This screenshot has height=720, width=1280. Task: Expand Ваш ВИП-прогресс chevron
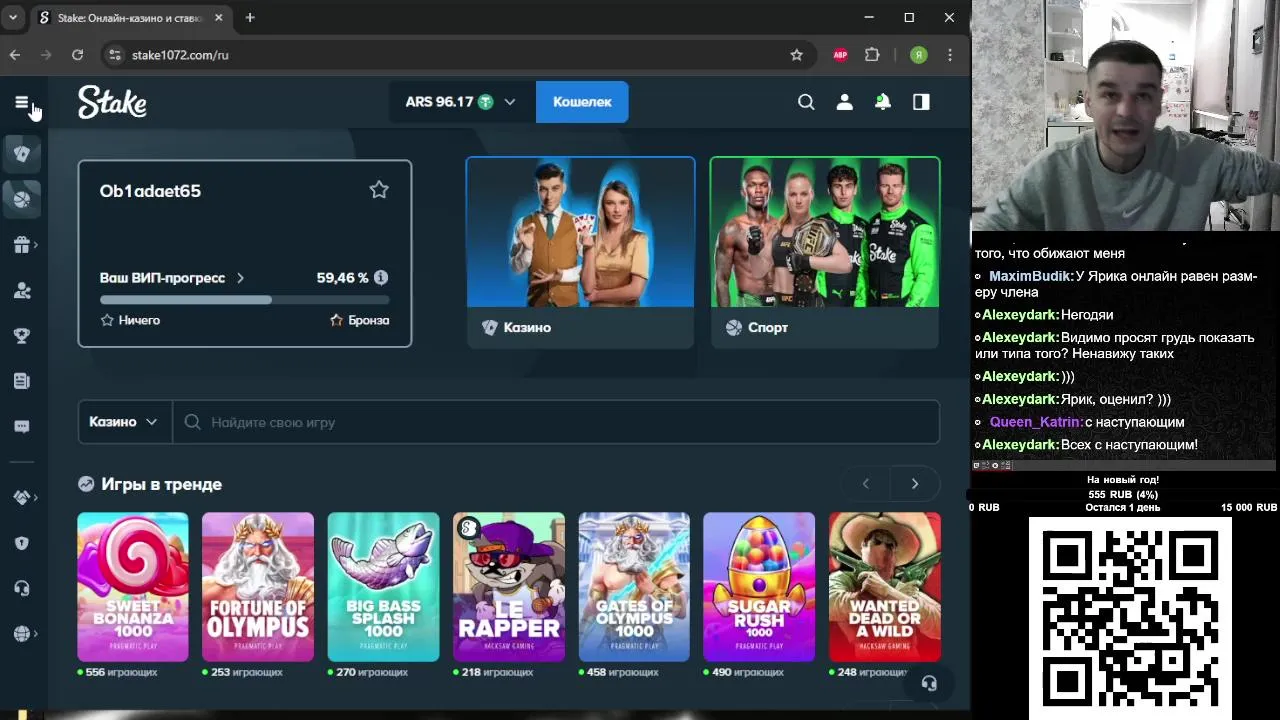coord(240,278)
